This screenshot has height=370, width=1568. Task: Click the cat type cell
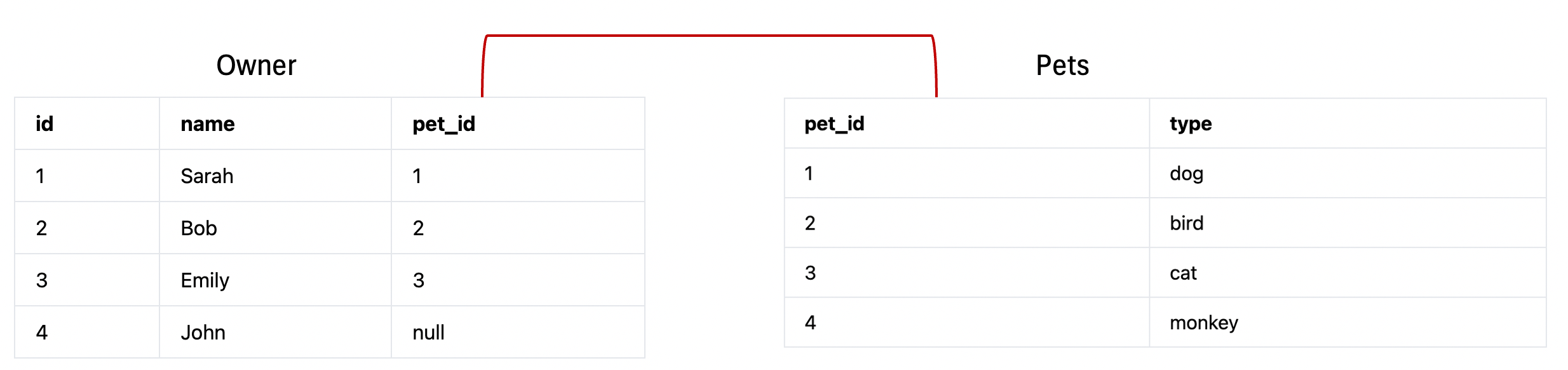[1348, 273]
